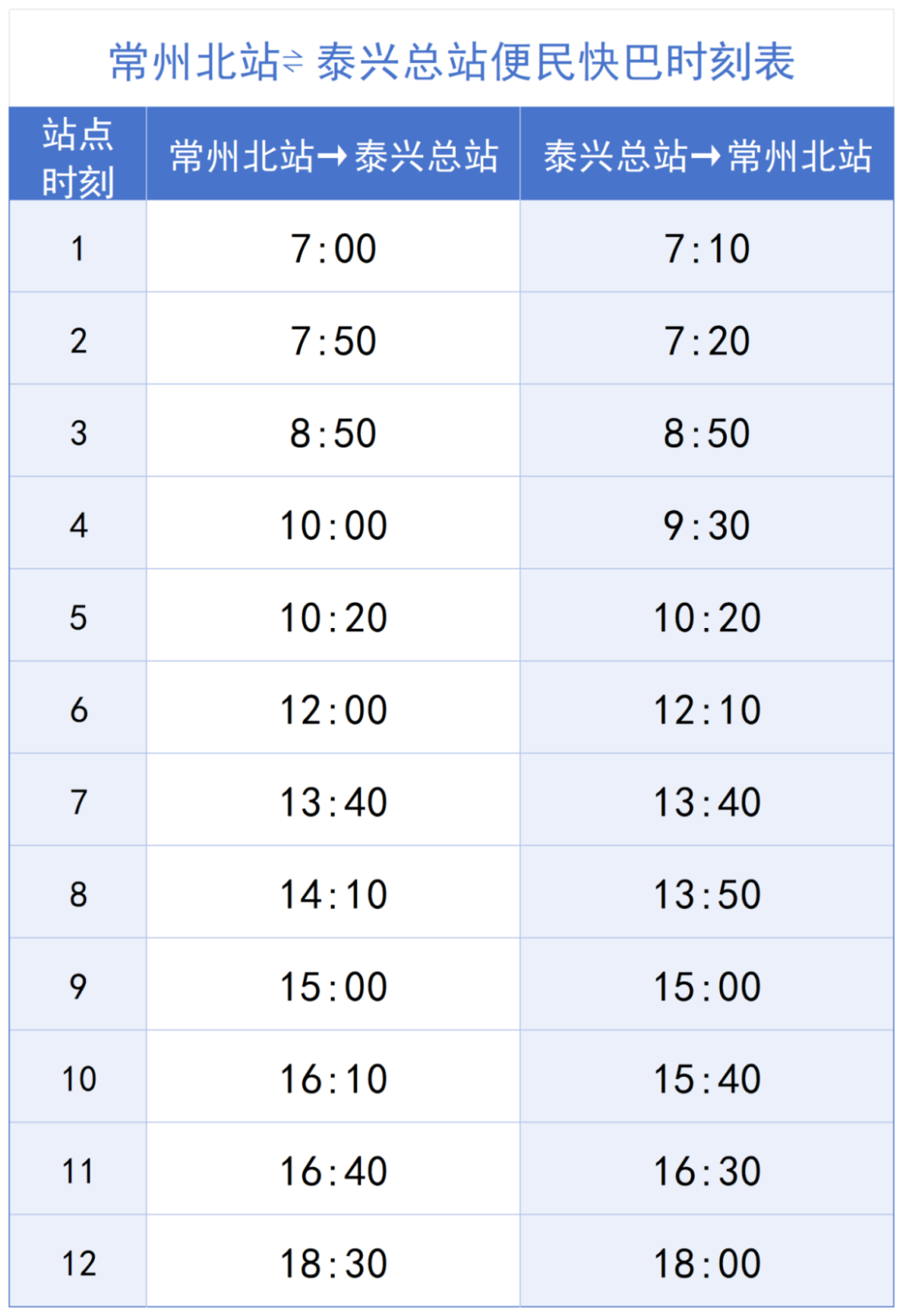Select the 7:00 departure in row 1
903x1316 pixels.
coord(334,247)
